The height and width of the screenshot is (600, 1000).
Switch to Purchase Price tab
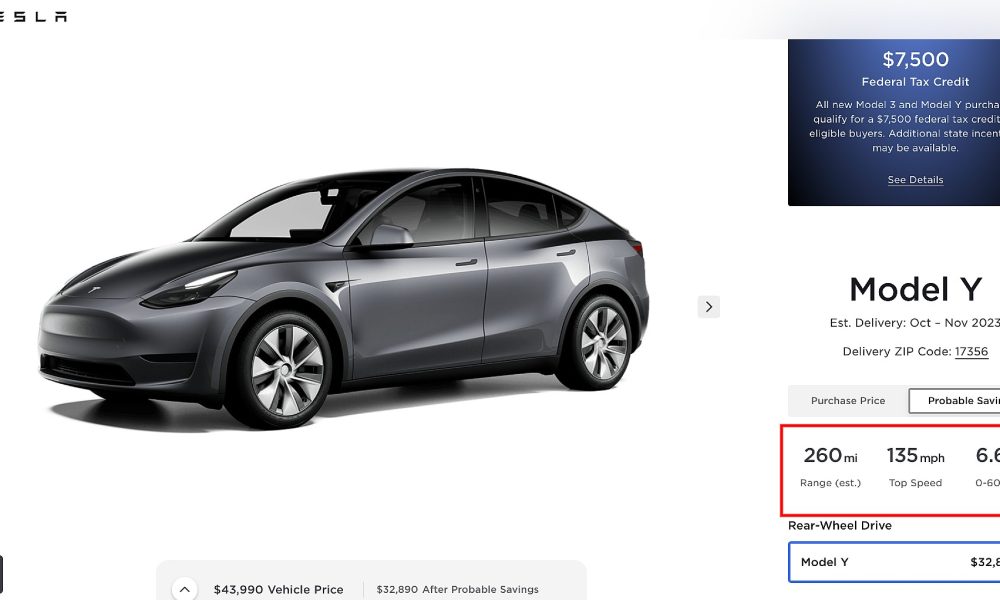[x=848, y=400]
